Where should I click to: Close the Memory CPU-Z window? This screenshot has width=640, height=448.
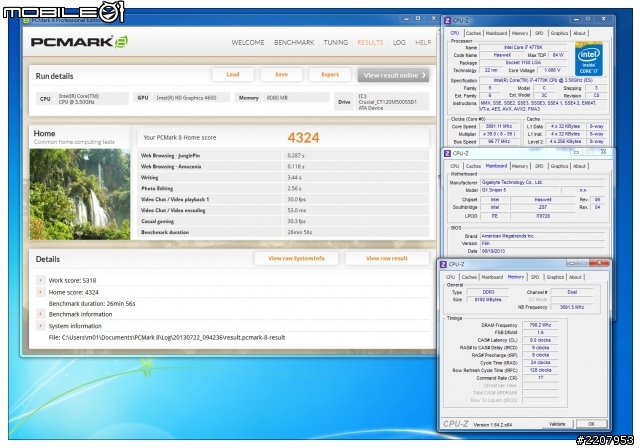[x=599, y=263]
